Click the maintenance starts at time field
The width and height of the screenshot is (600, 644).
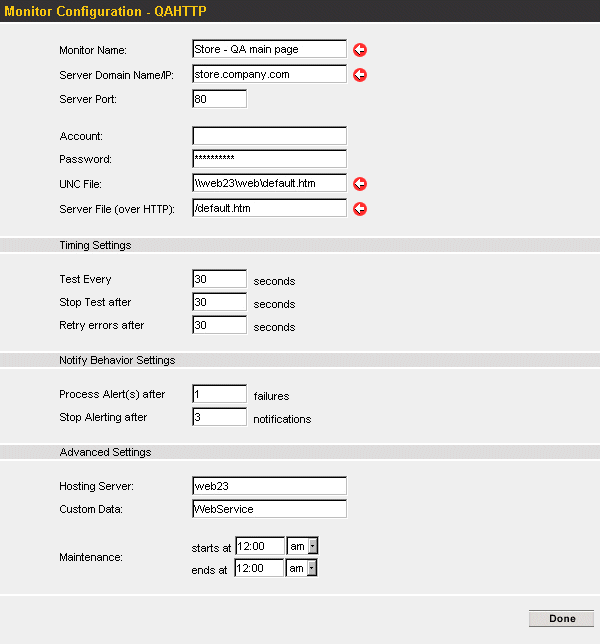point(260,546)
